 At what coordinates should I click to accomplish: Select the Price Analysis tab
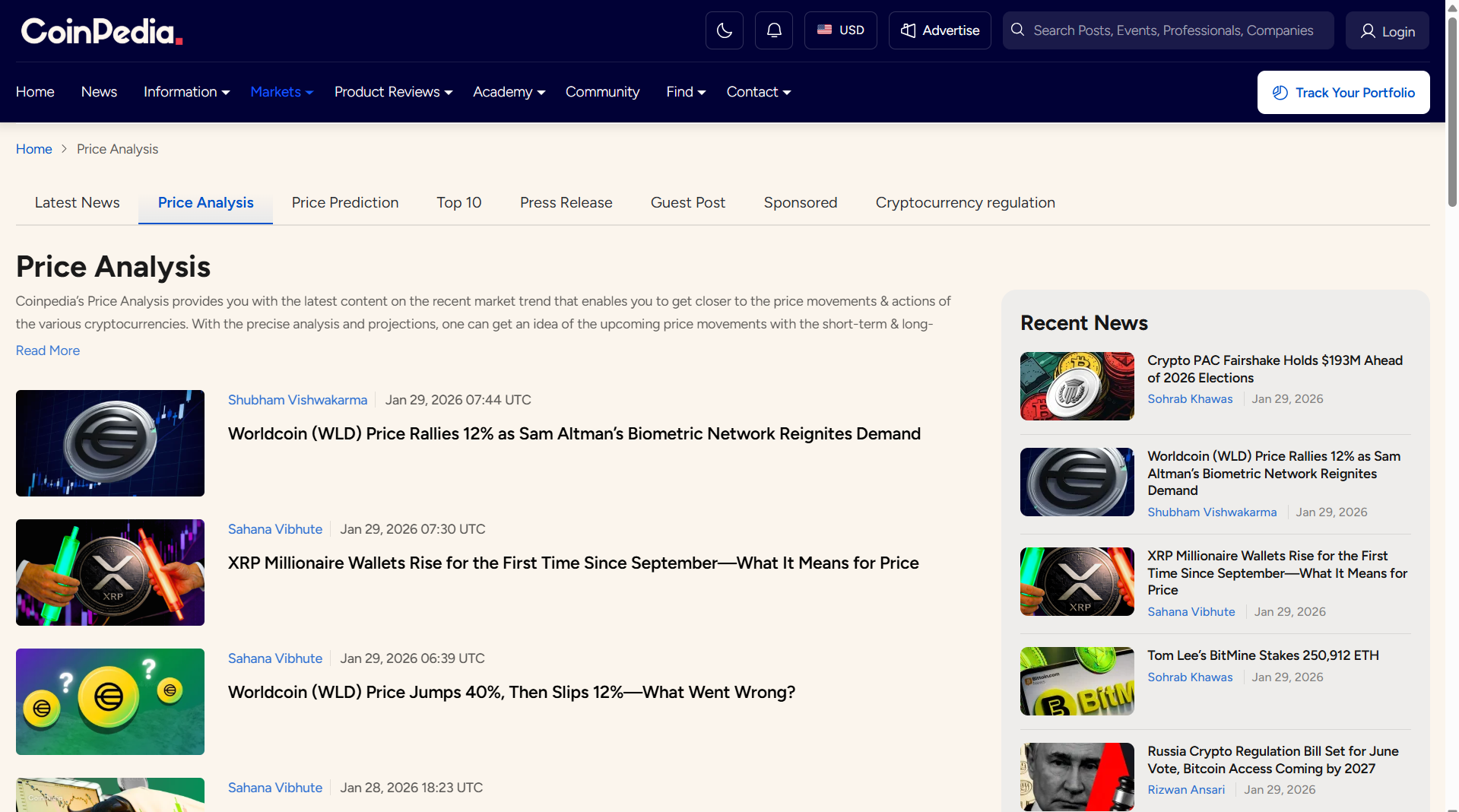pyautogui.click(x=205, y=203)
